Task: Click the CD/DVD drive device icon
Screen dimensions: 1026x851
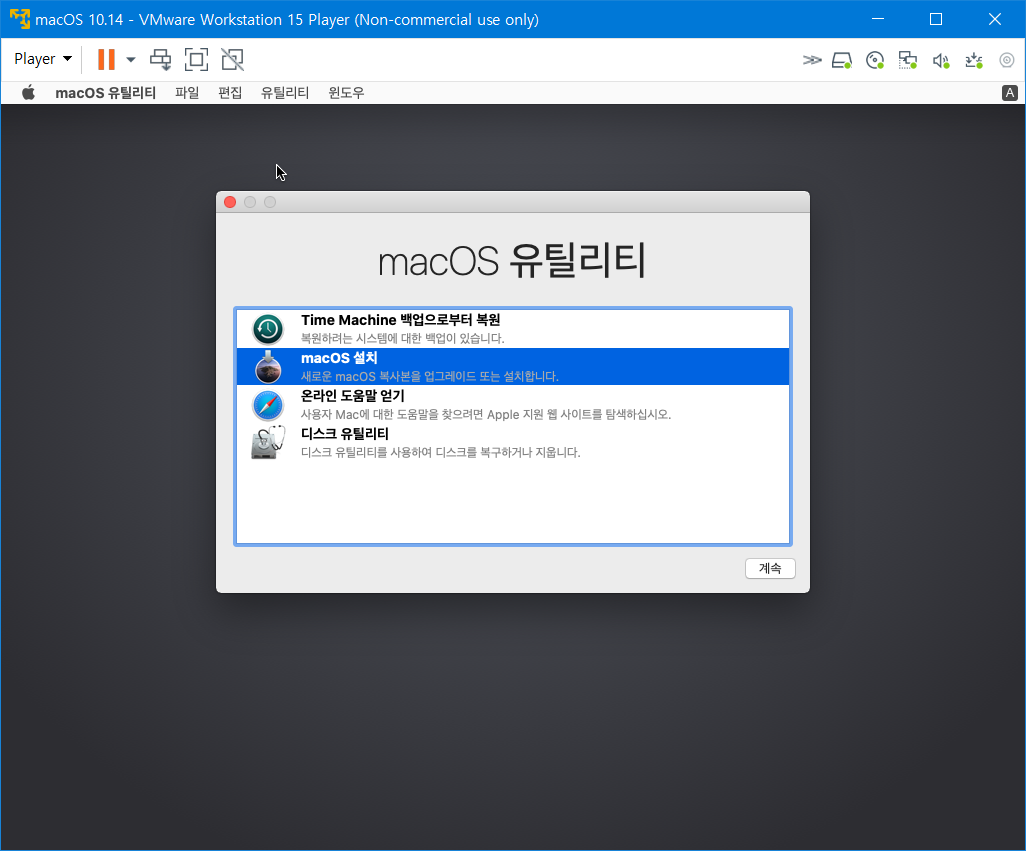Action: pos(875,61)
